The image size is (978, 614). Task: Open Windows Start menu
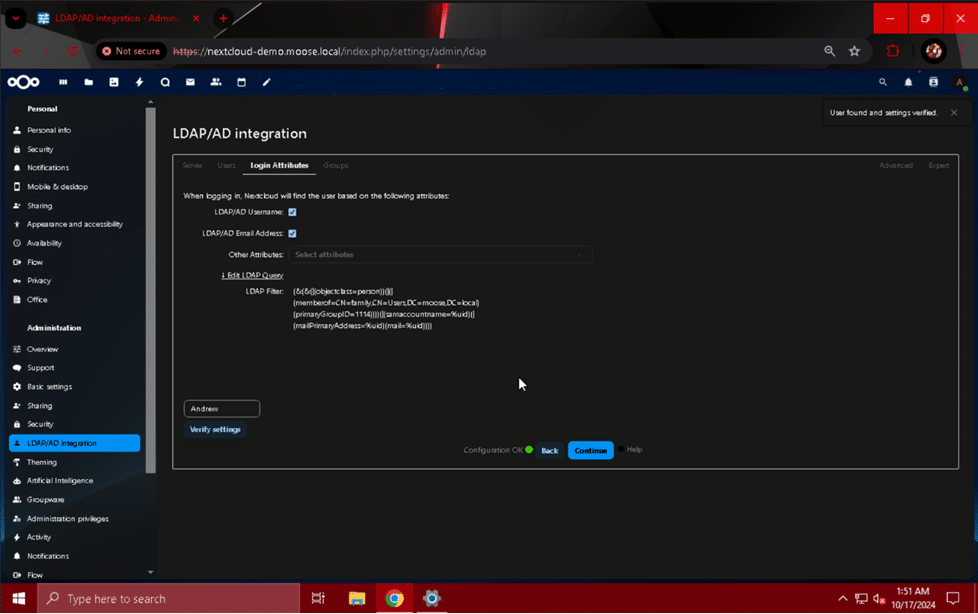19,599
